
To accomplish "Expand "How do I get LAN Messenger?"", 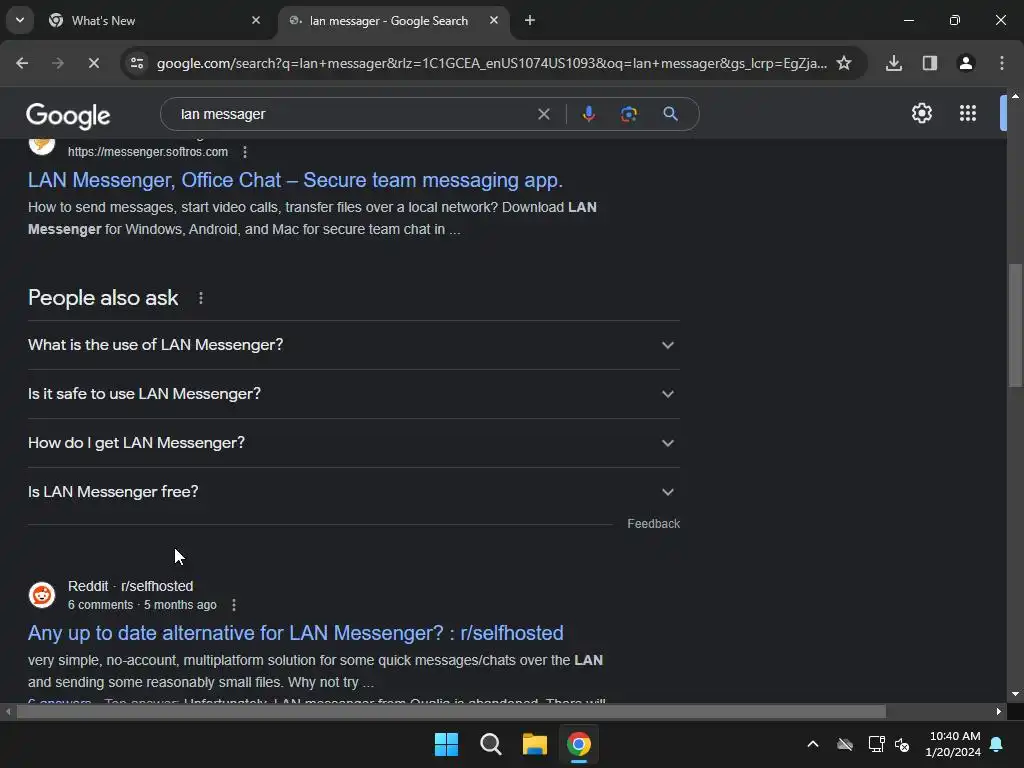I will point(353,443).
